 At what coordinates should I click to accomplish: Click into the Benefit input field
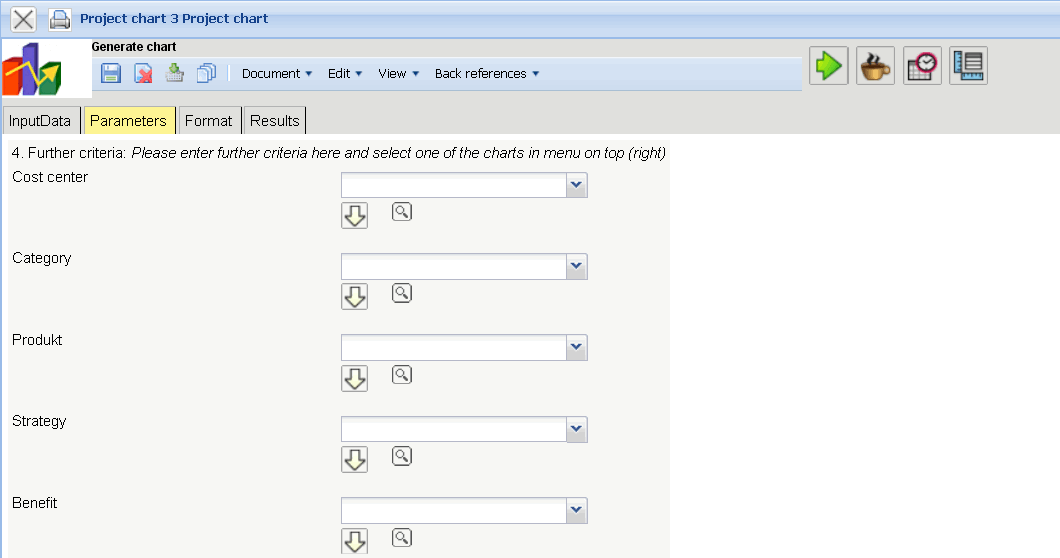[454, 511]
